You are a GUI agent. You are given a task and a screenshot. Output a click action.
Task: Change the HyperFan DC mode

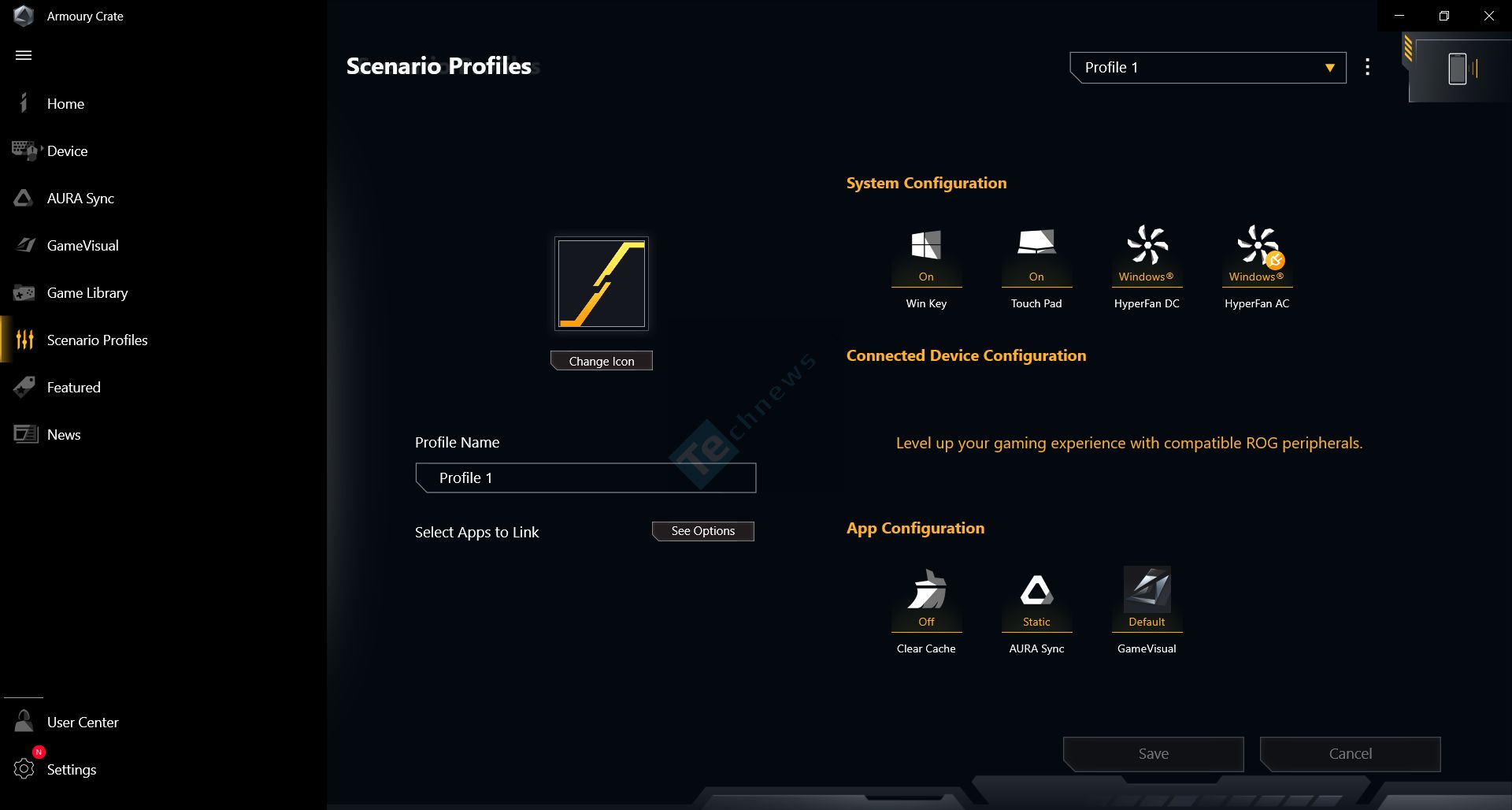coord(1147,266)
